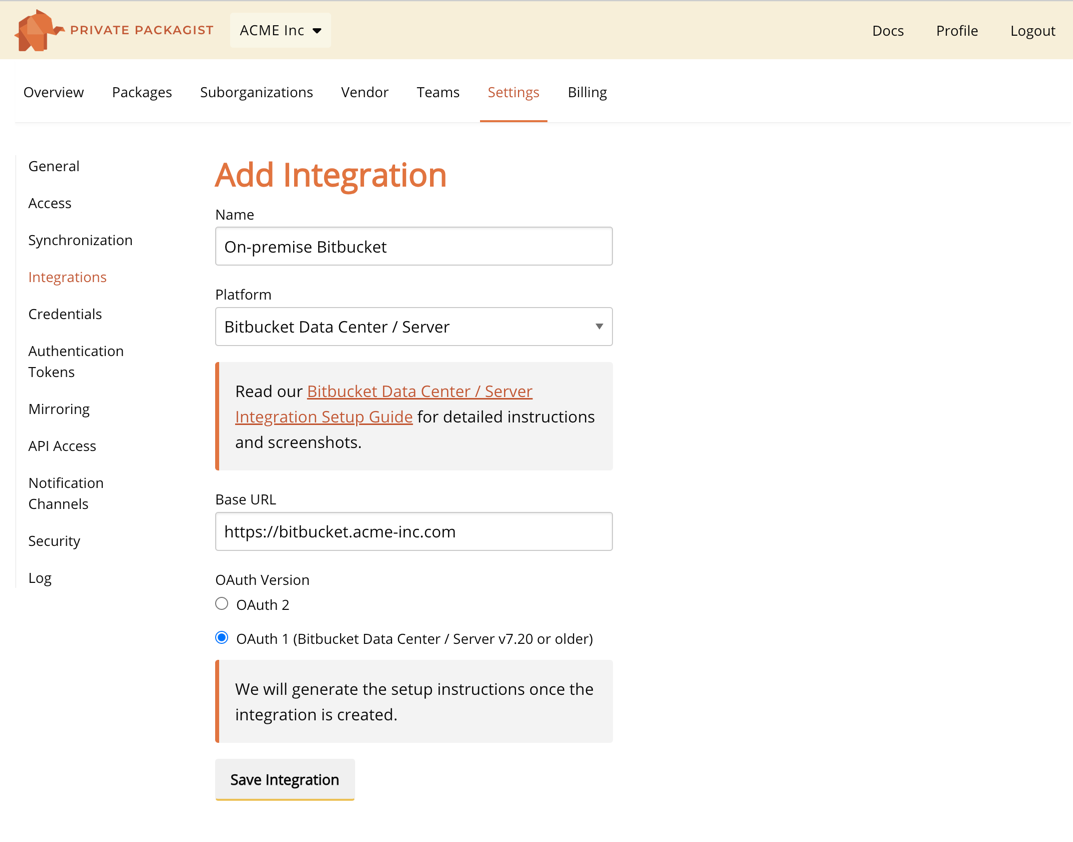
Task: Go to Notification Channels settings
Action: click(x=66, y=493)
